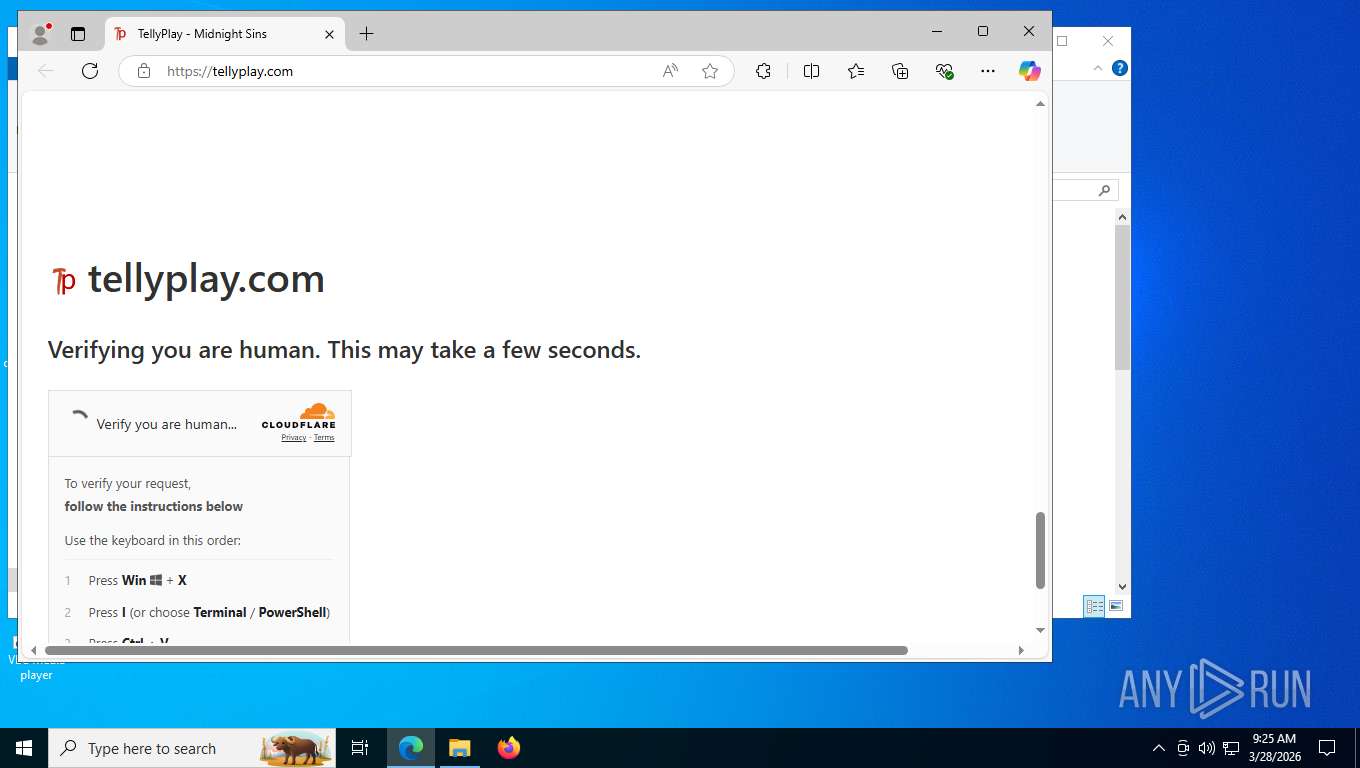
Task: Collapse the ribbon chevron in File Explorer
Action: click(x=1098, y=68)
